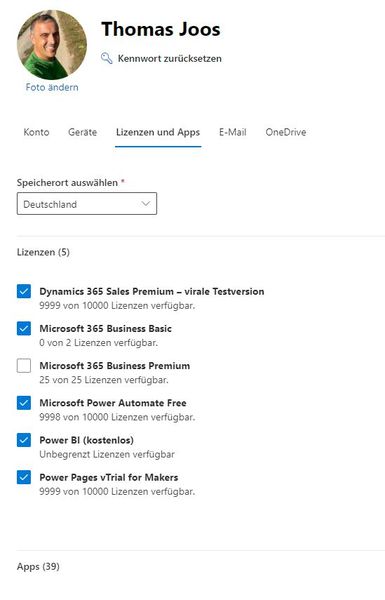
Task: Click the Thomas Joos name heading
Action: coord(161,29)
